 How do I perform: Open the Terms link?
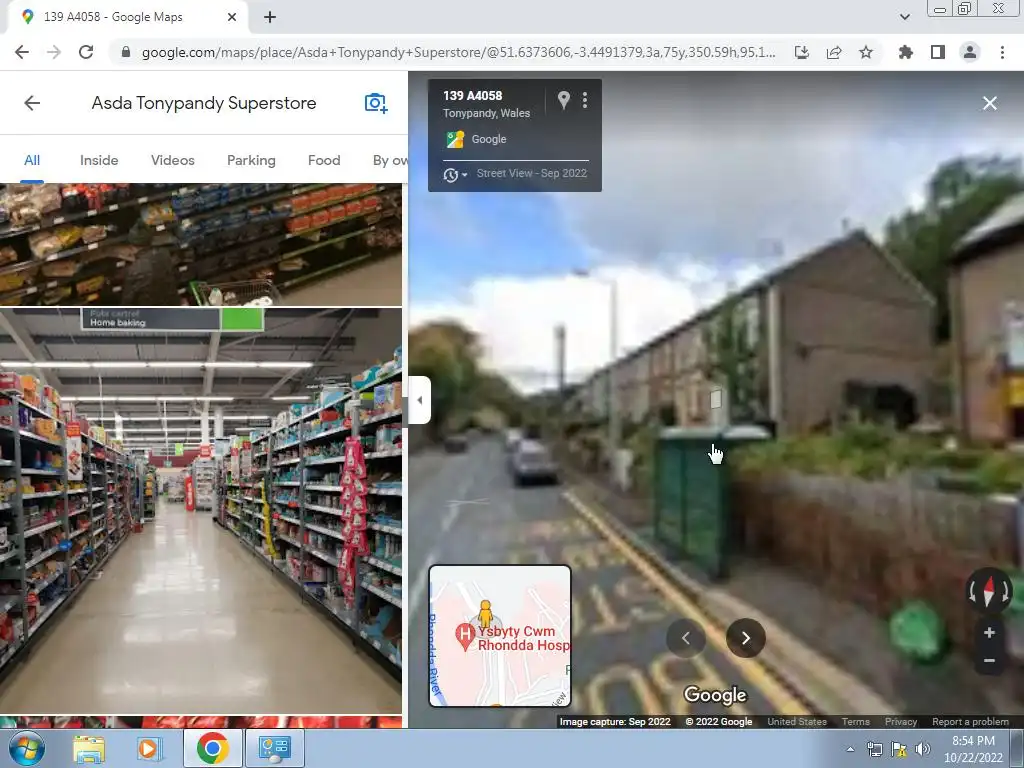coord(856,722)
